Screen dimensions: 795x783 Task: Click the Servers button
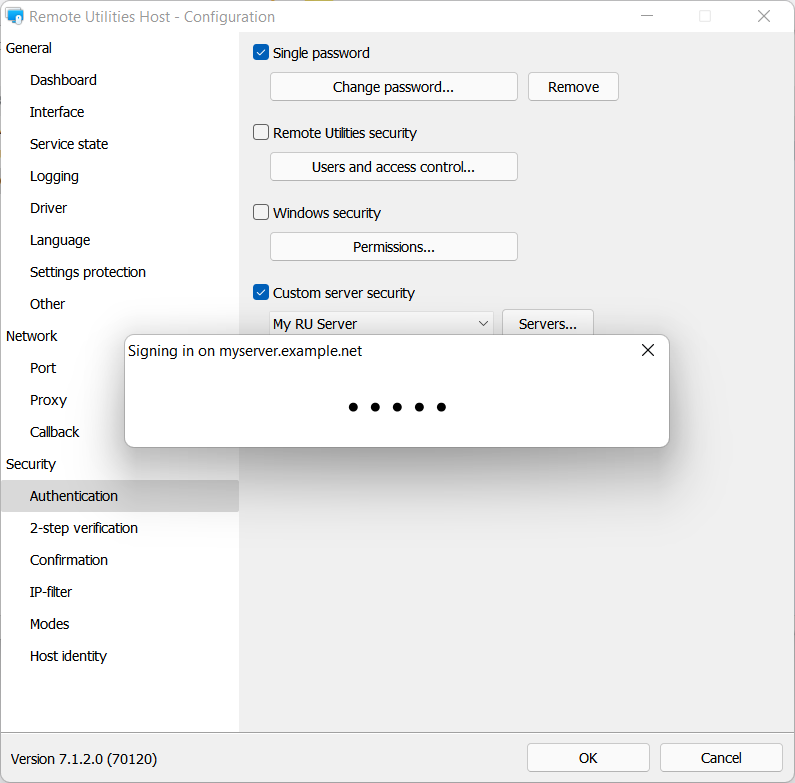tap(547, 324)
